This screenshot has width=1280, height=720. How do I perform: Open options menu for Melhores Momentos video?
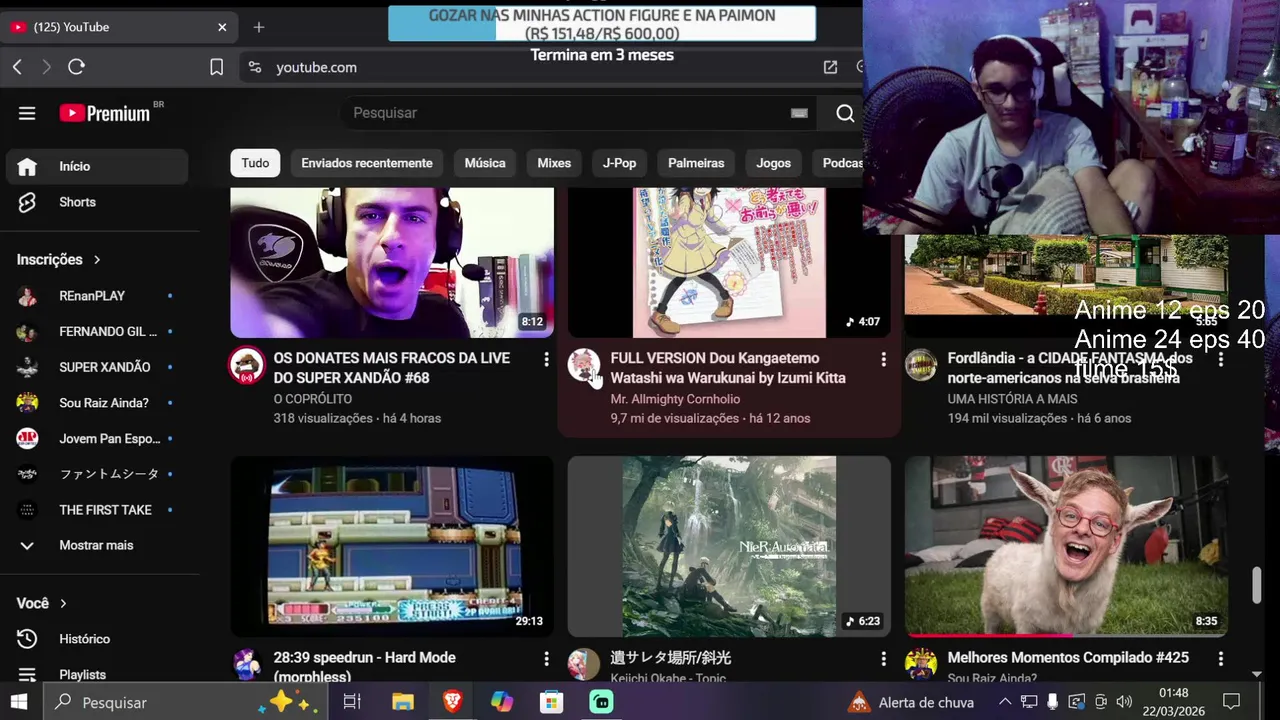[x=1220, y=659]
